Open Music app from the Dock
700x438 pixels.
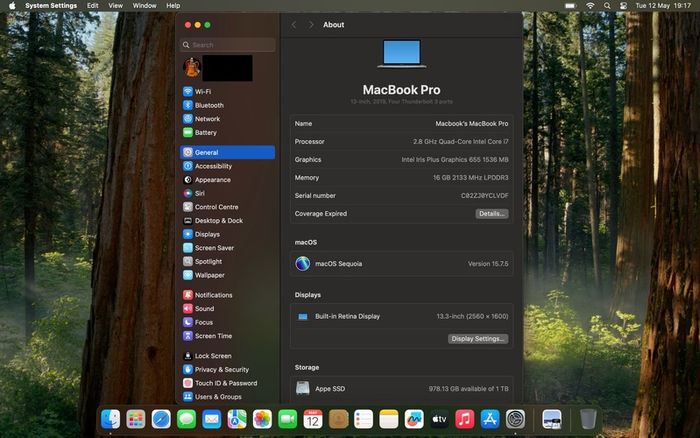click(465, 419)
